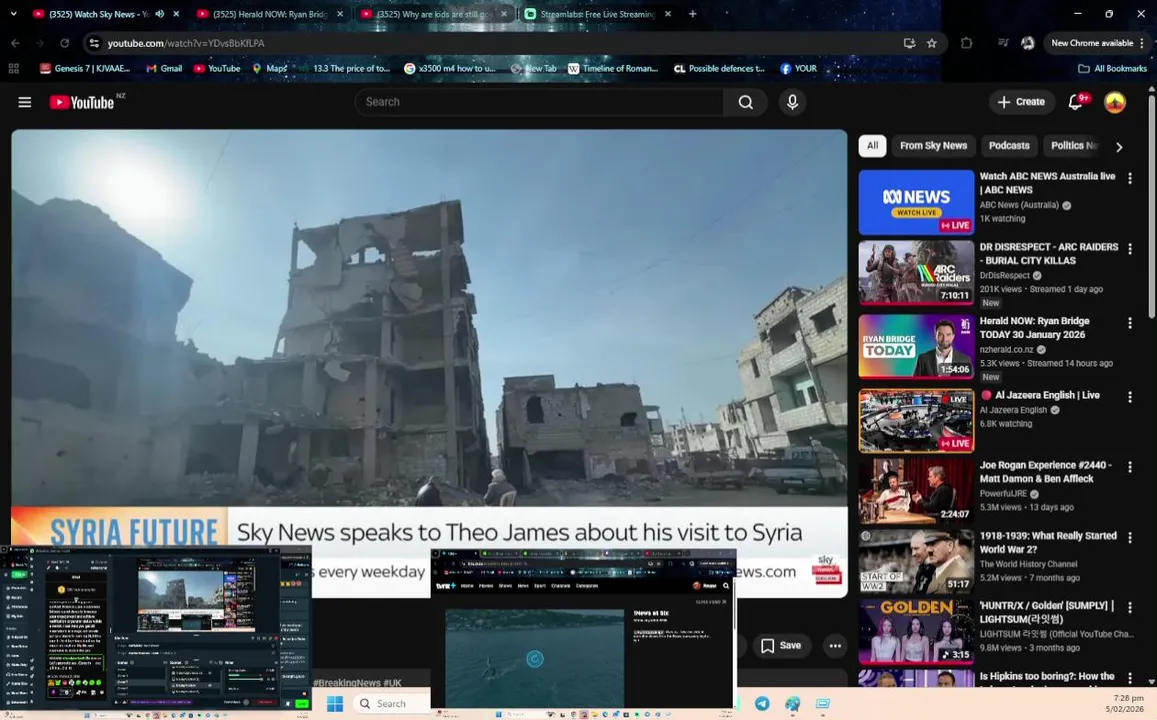Screen dimensions: 1157x720
Task: Click the YouTube search magnifier button
Action: pyautogui.click(x=745, y=102)
